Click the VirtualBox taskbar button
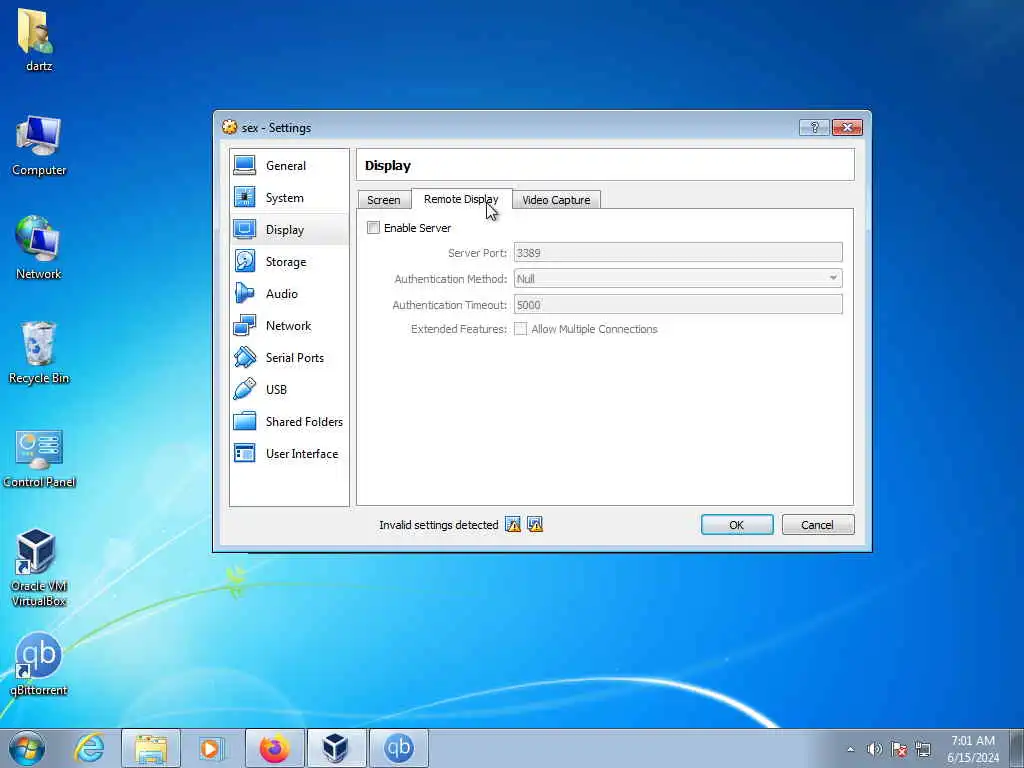This screenshot has height=768, width=1024. coord(336,748)
